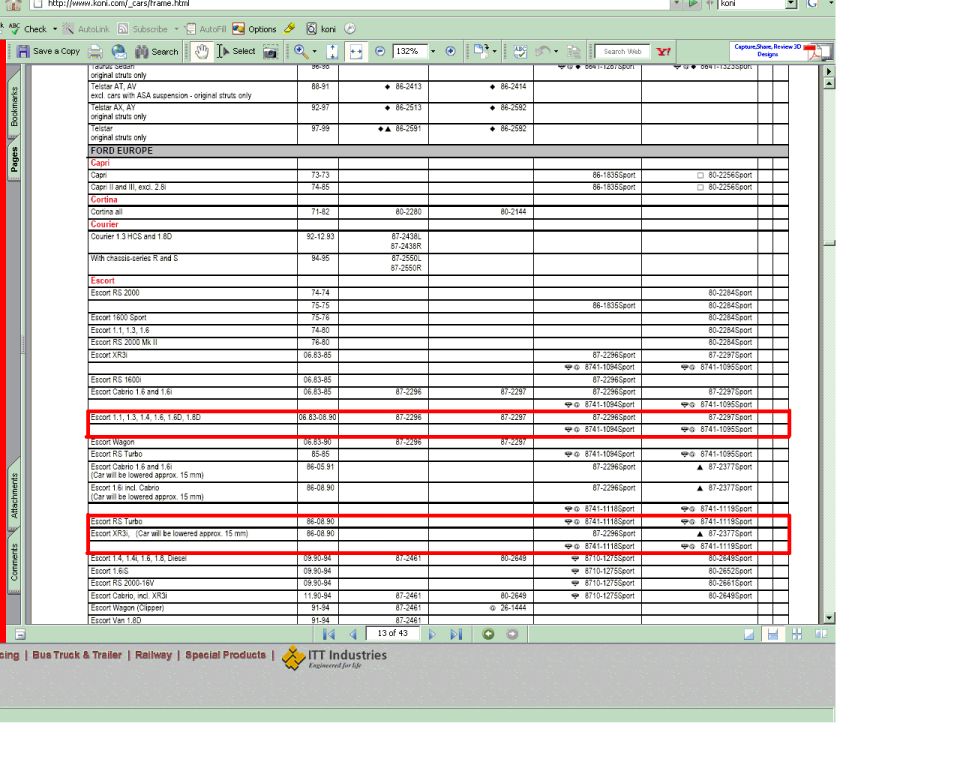Screen dimensions: 960x768
Task: Click the browser address bar URL
Action: (118, 4)
